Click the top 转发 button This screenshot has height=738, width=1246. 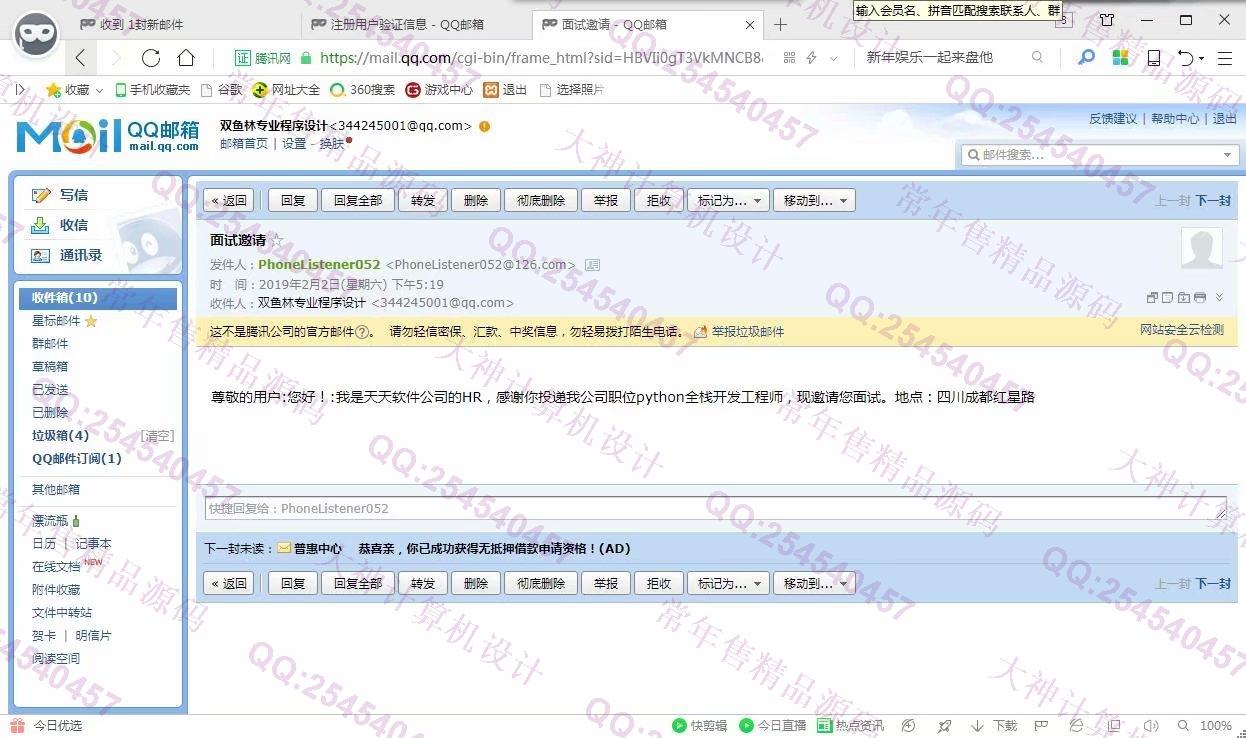pyautogui.click(x=423, y=200)
